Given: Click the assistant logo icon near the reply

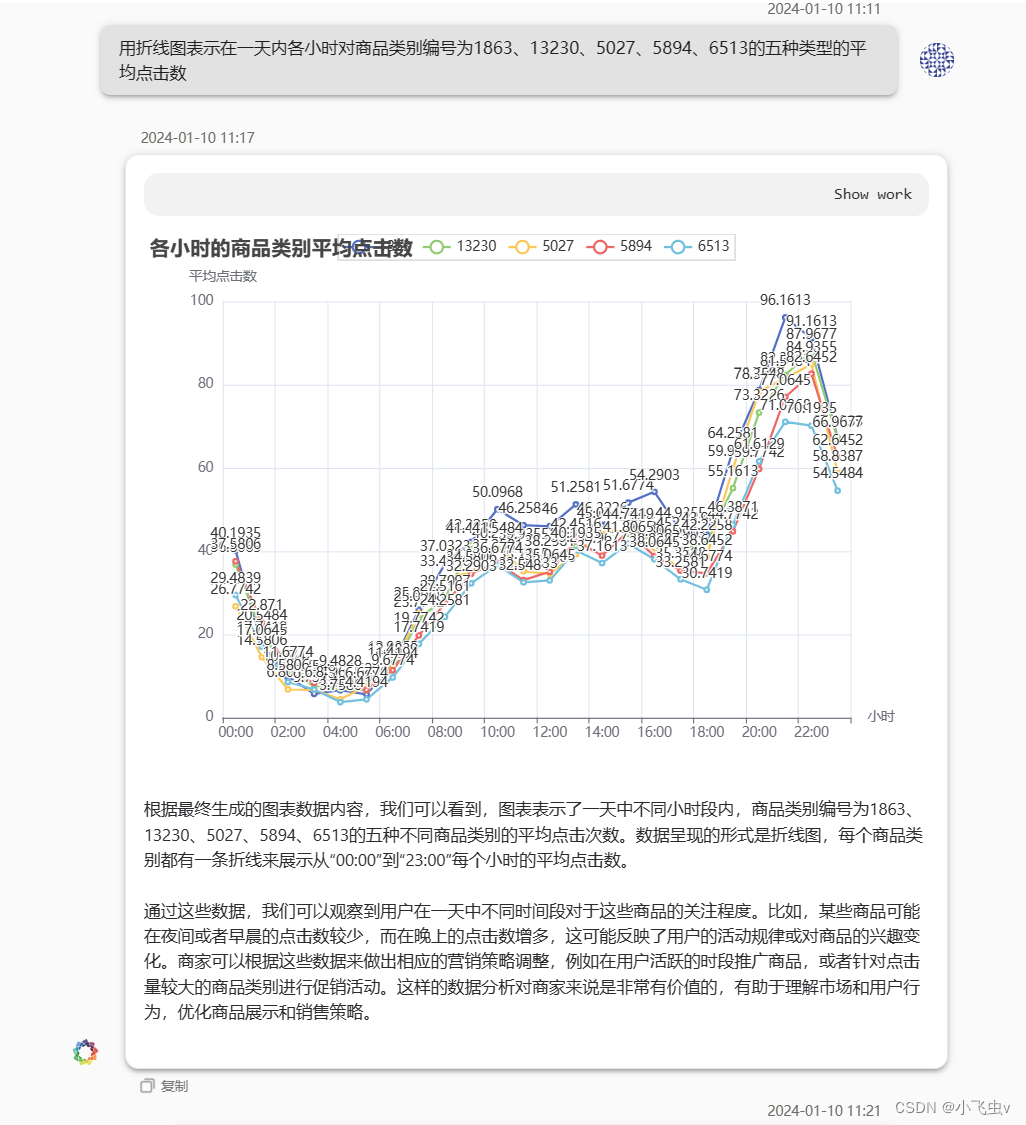Looking at the screenshot, I should 85,1052.
